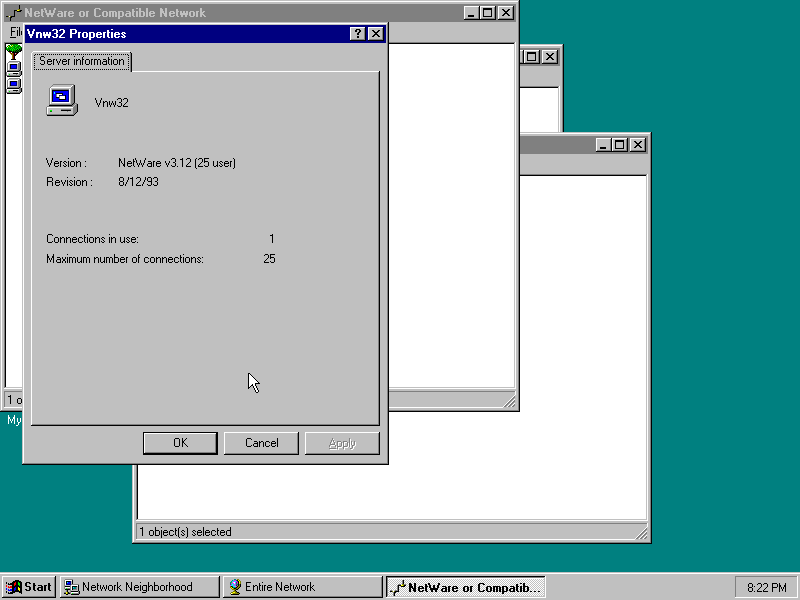Click the revision date 8/12/93

click(138, 182)
